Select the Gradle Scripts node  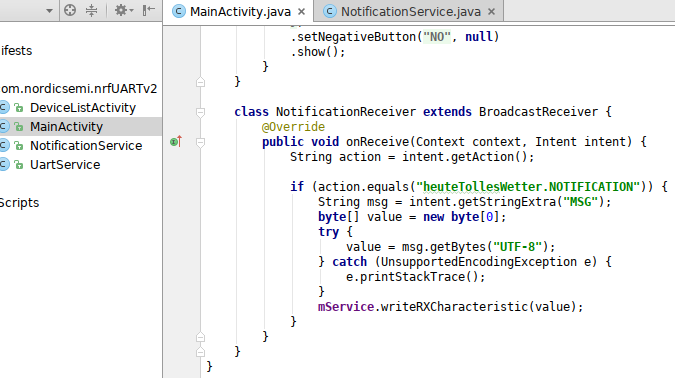pos(19,202)
